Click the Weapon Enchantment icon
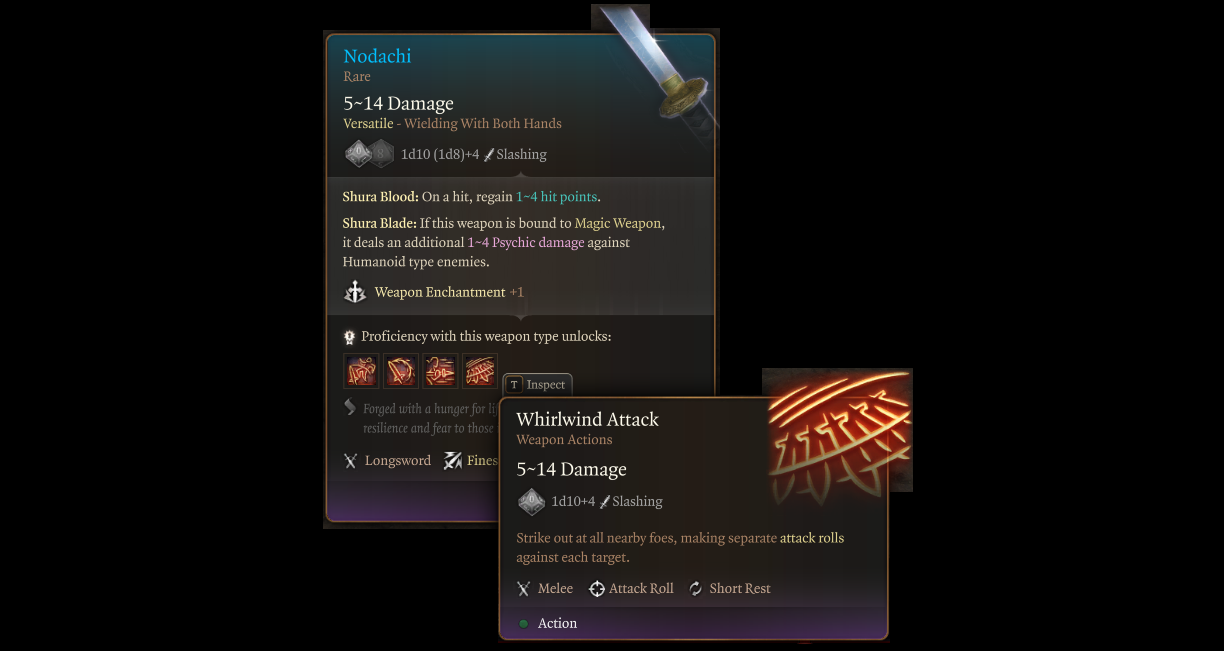The image size is (1224, 651). click(x=355, y=292)
